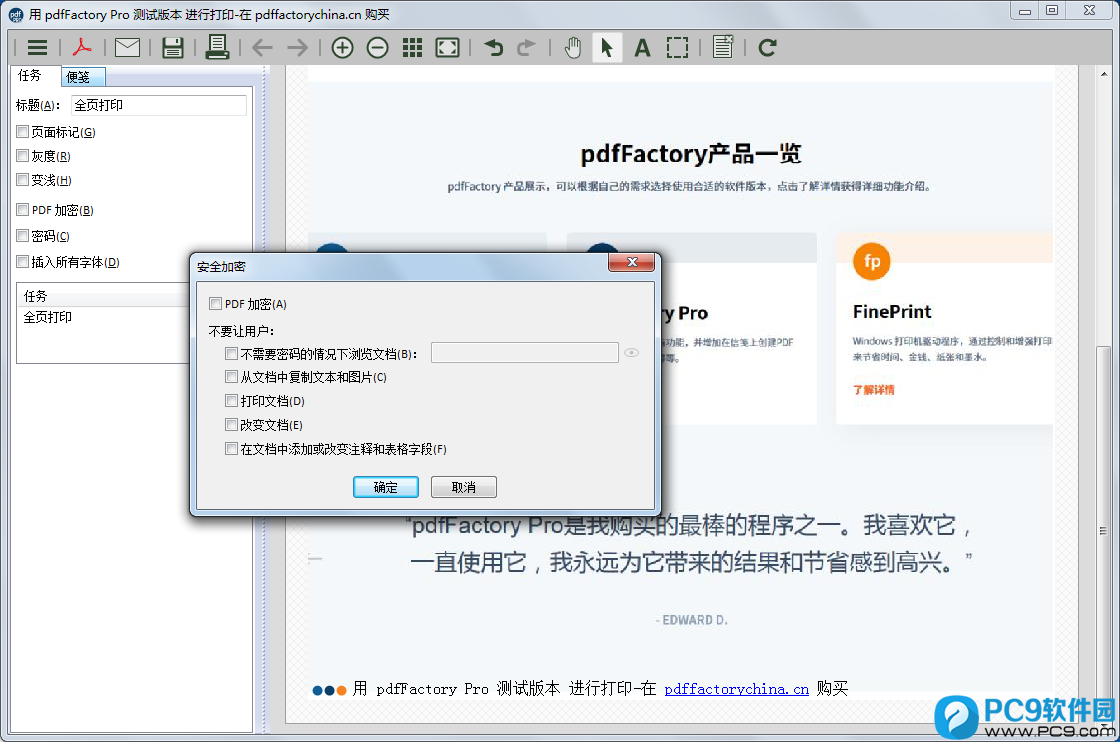This screenshot has width=1120, height=742.
Task: Fit page to window icon
Action: click(447, 48)
